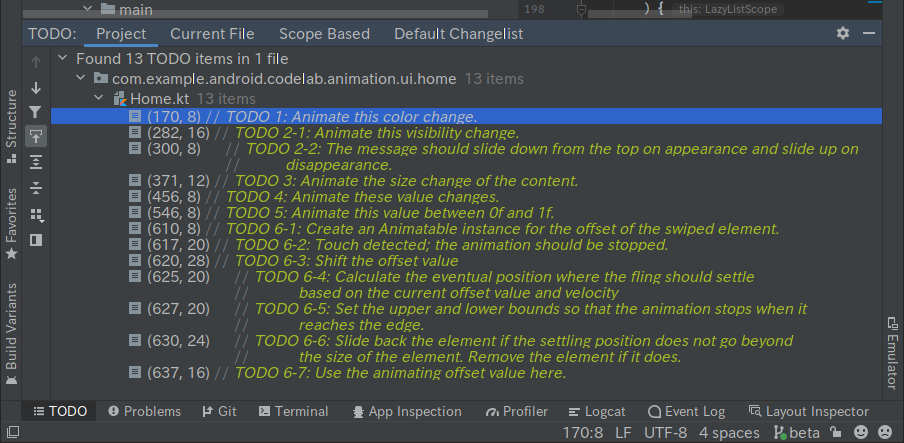Click the sad face feedback icon
The height and width of the screenshot is (443, 904).
885,433
